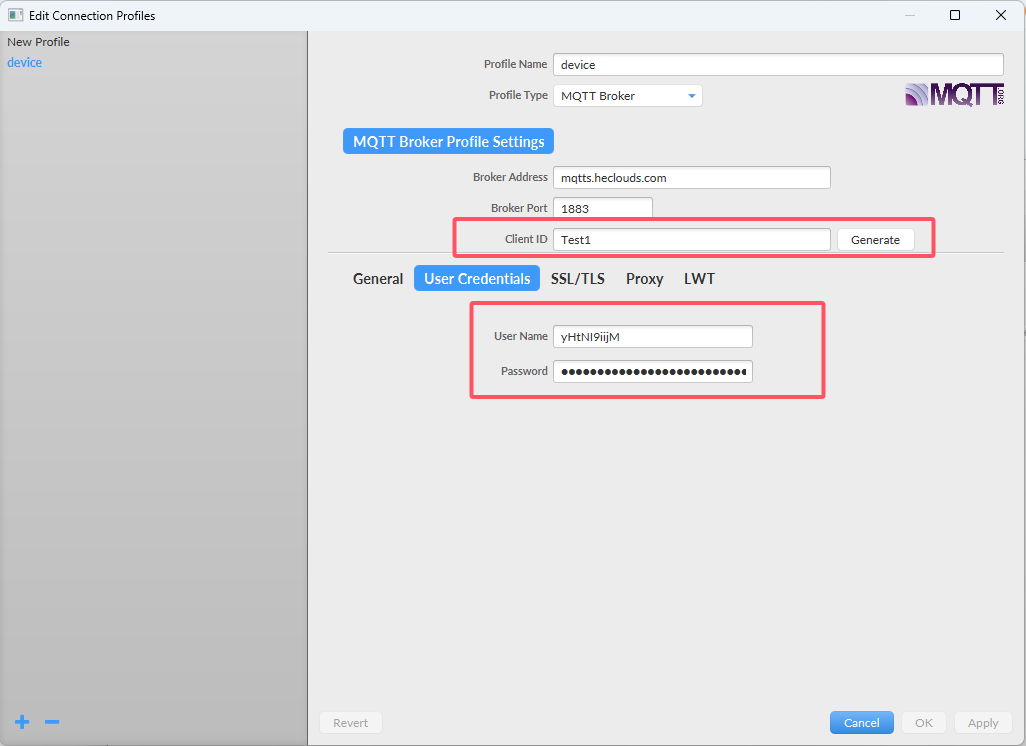
Task: Click the app icon in title bar
Action: coord(15,15)
